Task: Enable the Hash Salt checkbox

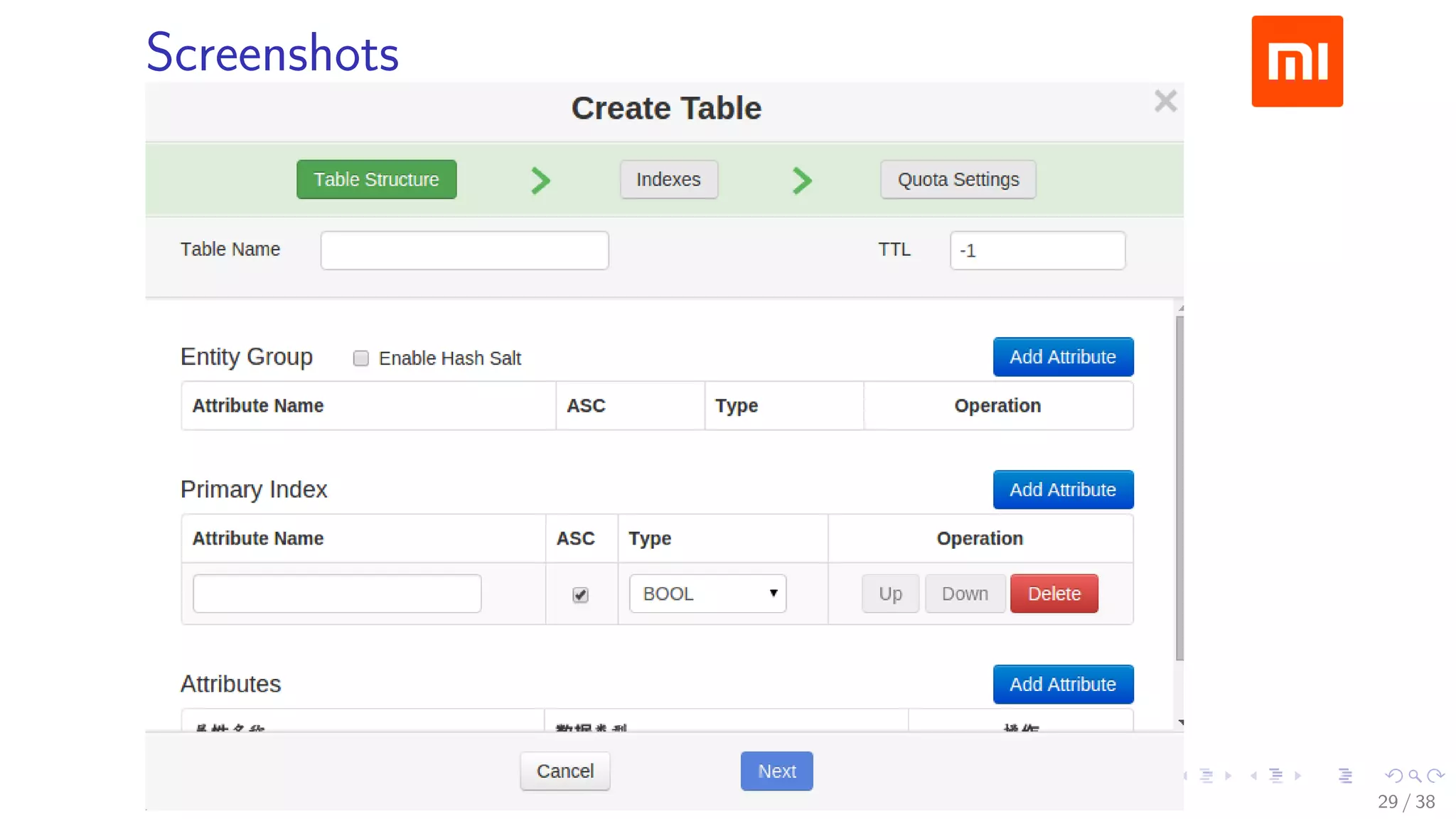Action: pyautogui.click(x=361, y=358)
